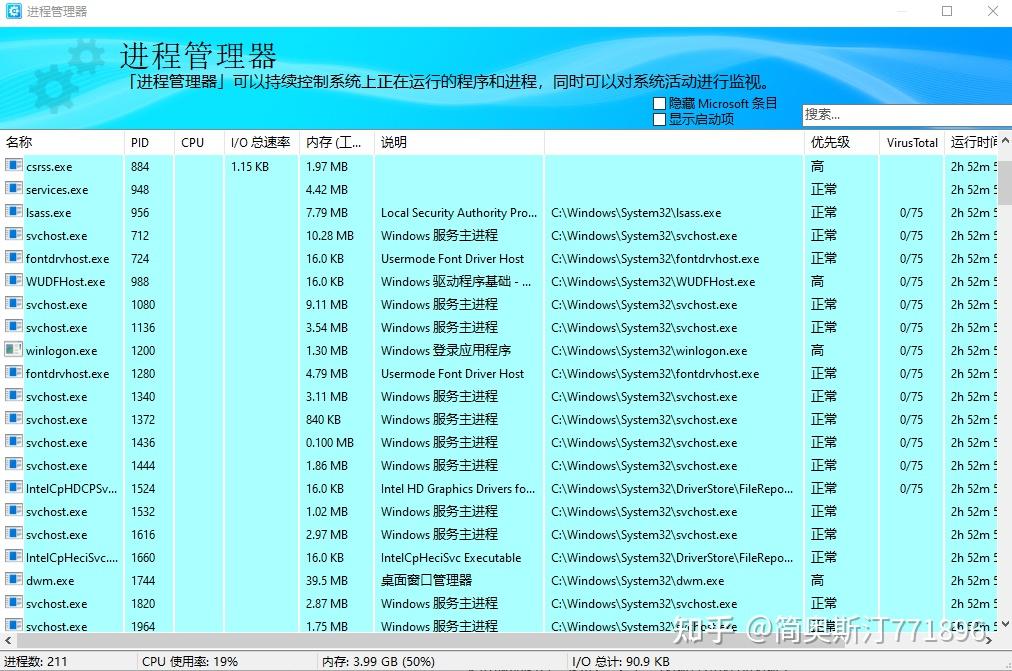Select the winlogon.exe process name
This screenshot has width=1012, height=671.
pyautogui.click(x=61, y=351)
